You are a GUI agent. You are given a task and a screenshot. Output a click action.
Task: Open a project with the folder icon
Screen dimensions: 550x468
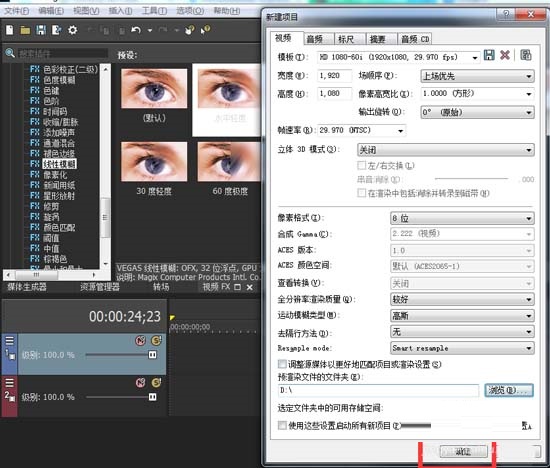coord(25,30)
